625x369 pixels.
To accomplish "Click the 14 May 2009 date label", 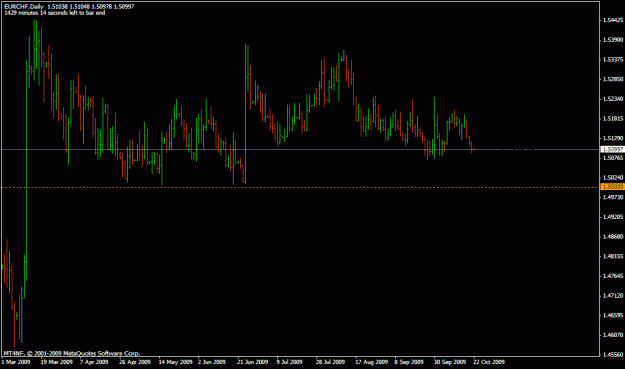I will coord(175,362).
